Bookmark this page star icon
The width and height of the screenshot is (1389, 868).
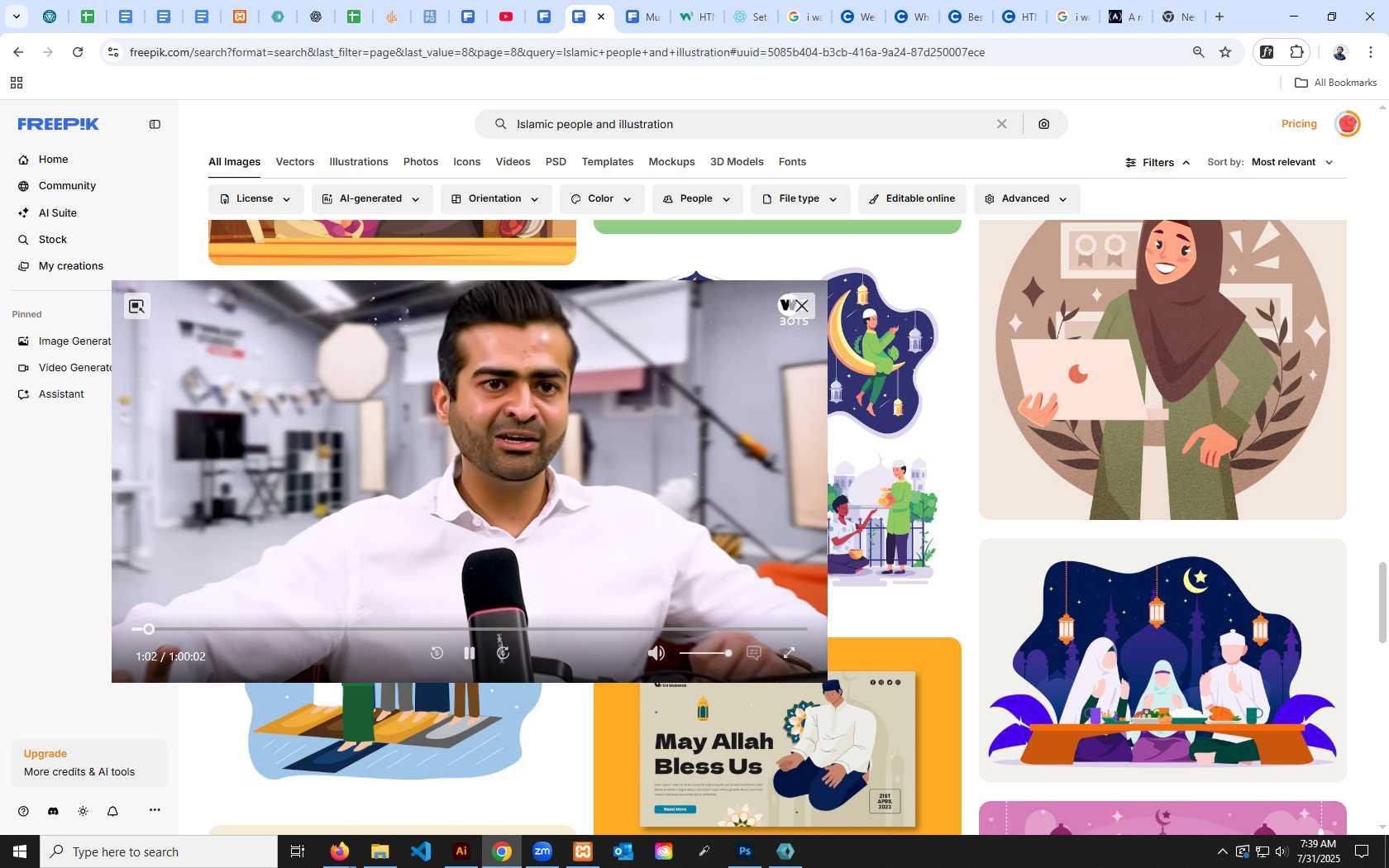(x=1225, y=52)
